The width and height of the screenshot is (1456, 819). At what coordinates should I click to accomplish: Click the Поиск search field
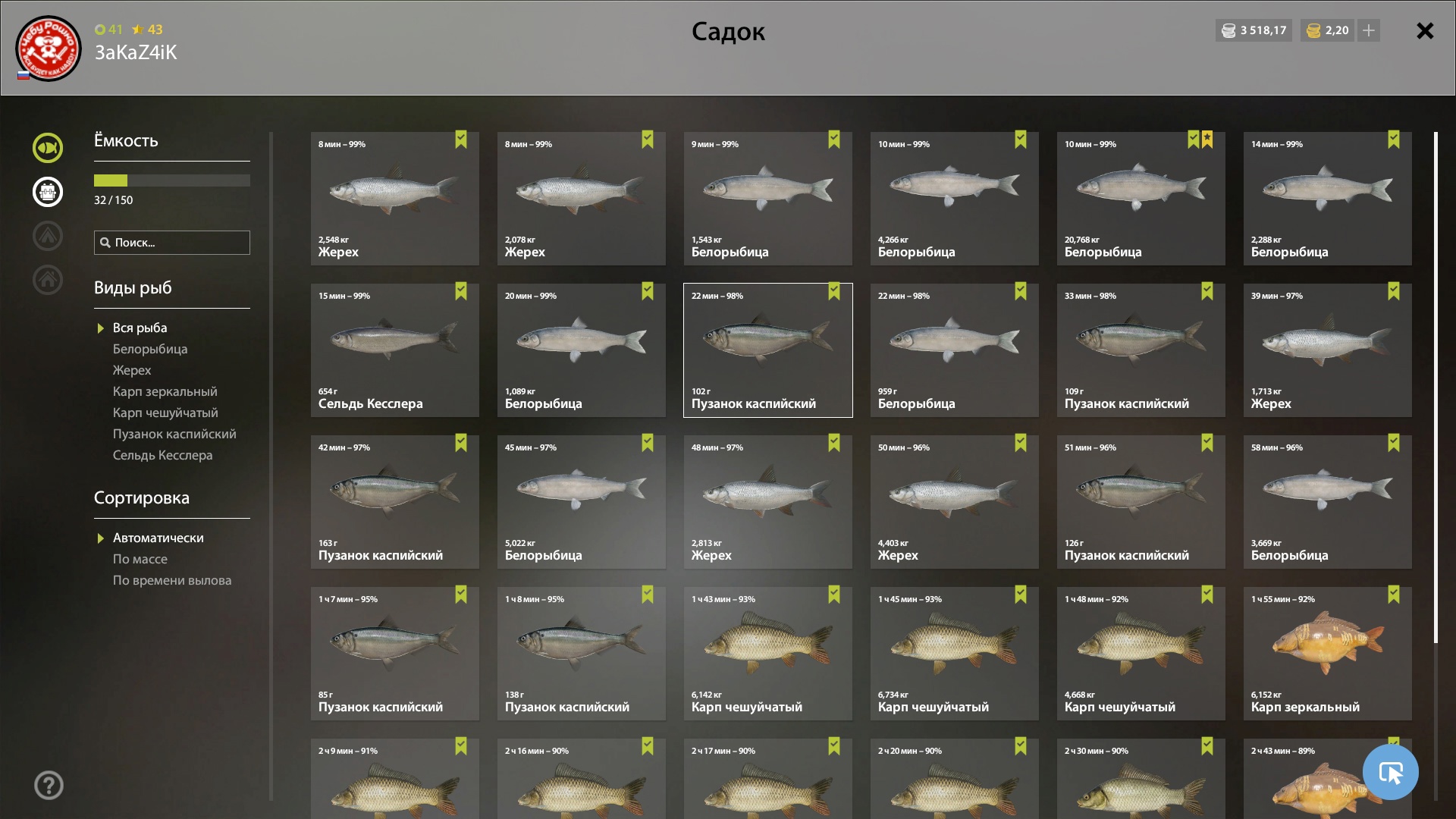pyautogui.click(x=172, y=243)
